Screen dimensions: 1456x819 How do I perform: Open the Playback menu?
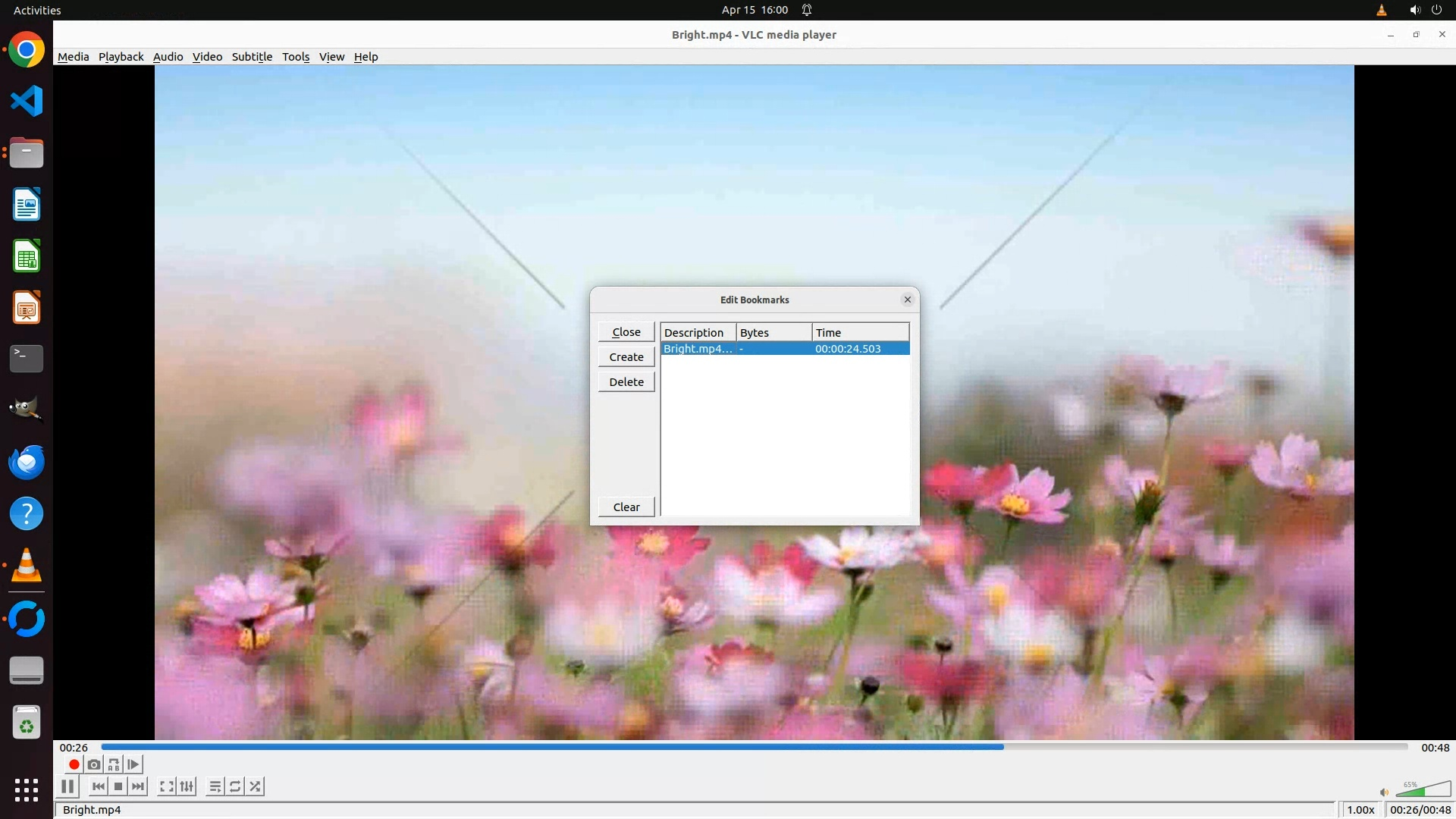(121, 57)
